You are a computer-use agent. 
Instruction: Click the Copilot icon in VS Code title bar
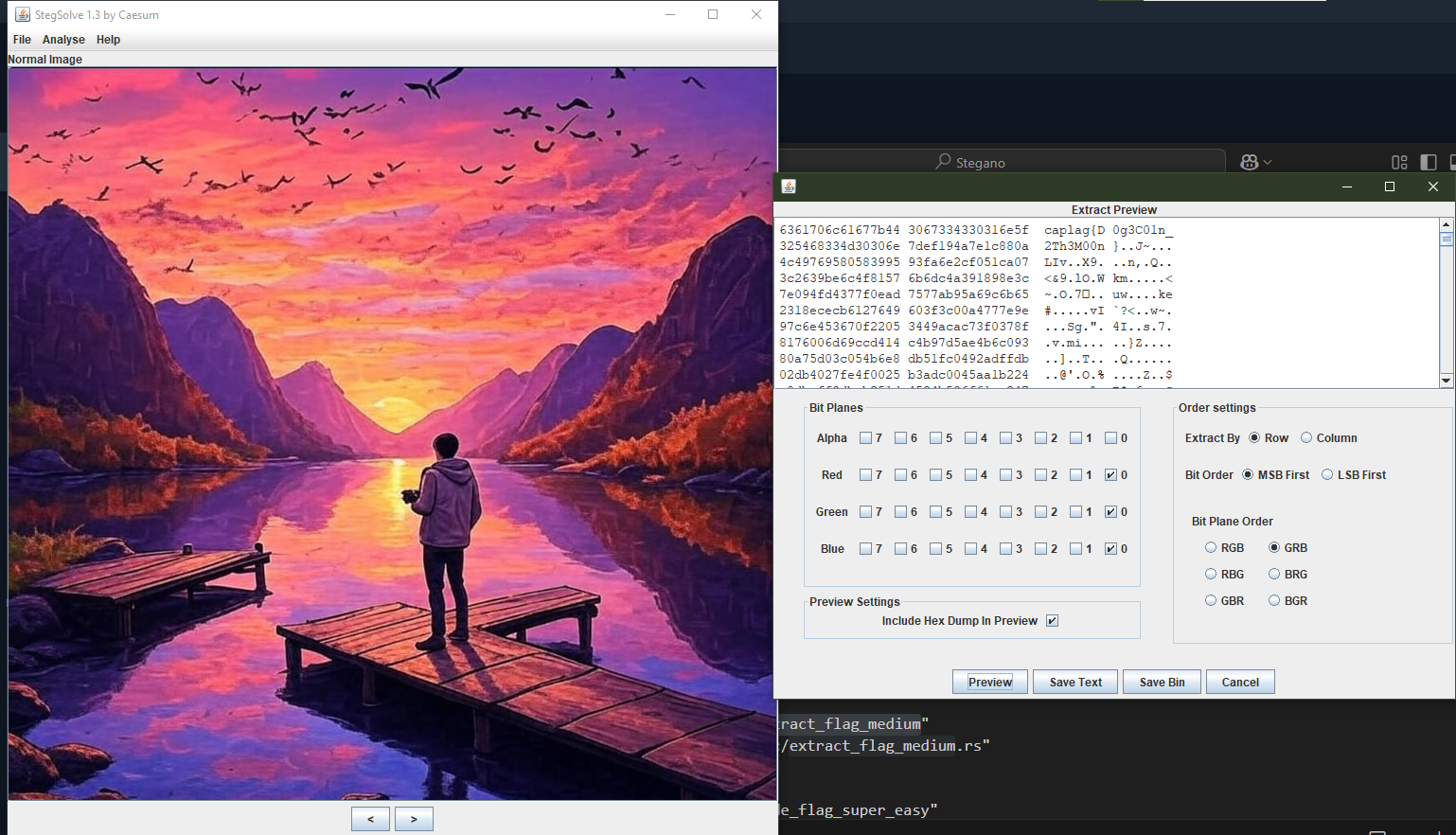click(1249, 162)
